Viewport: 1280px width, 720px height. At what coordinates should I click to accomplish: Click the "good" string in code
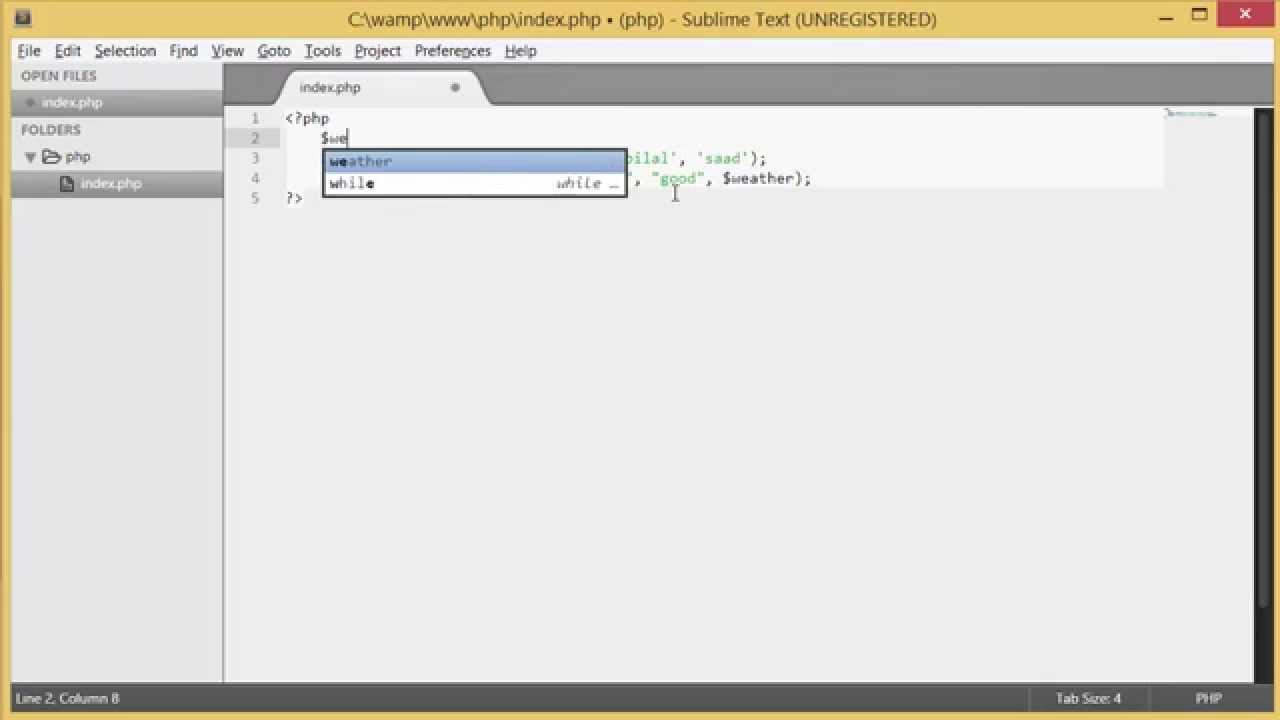click(x=677, y=178)
